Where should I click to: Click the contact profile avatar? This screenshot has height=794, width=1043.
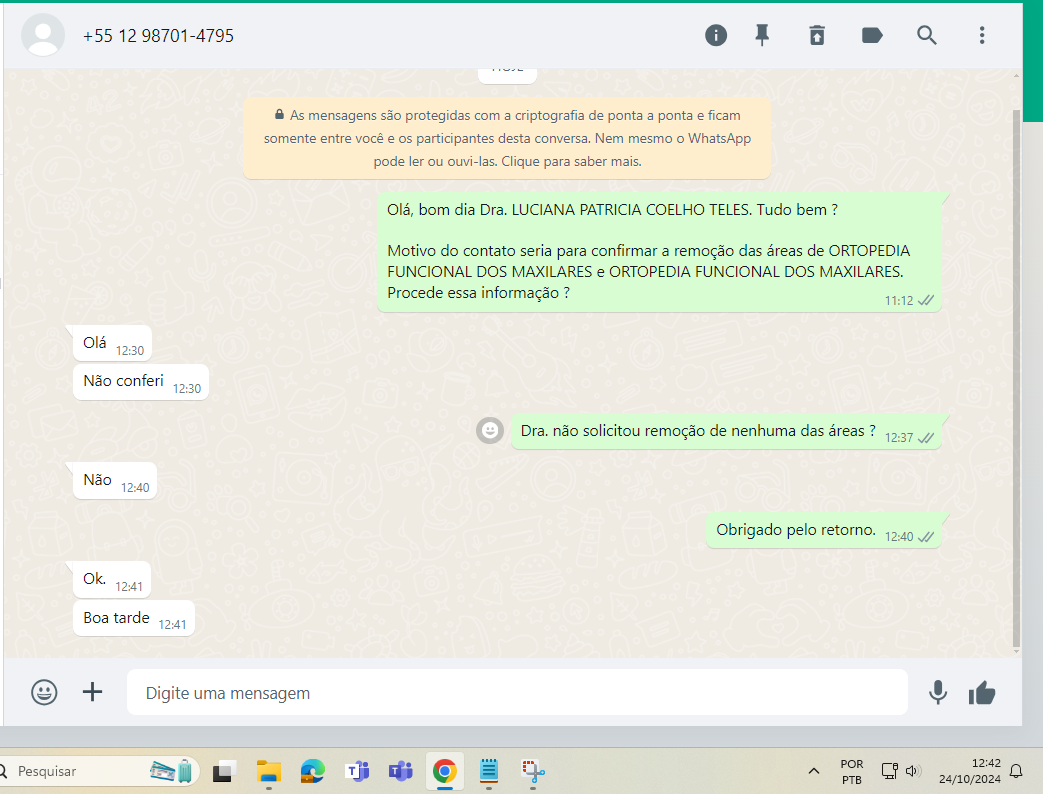[x=43, y=35]
